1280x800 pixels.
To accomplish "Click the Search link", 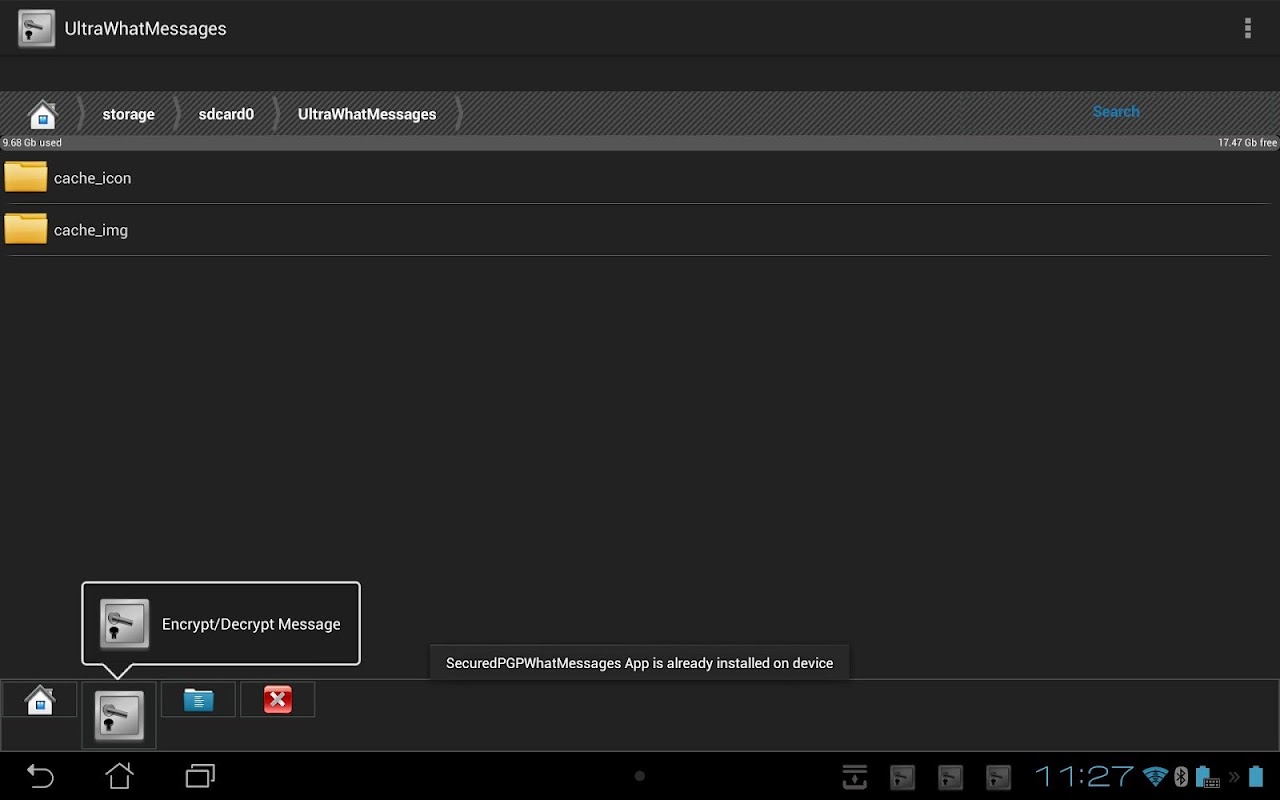I will coord(1116,111).
